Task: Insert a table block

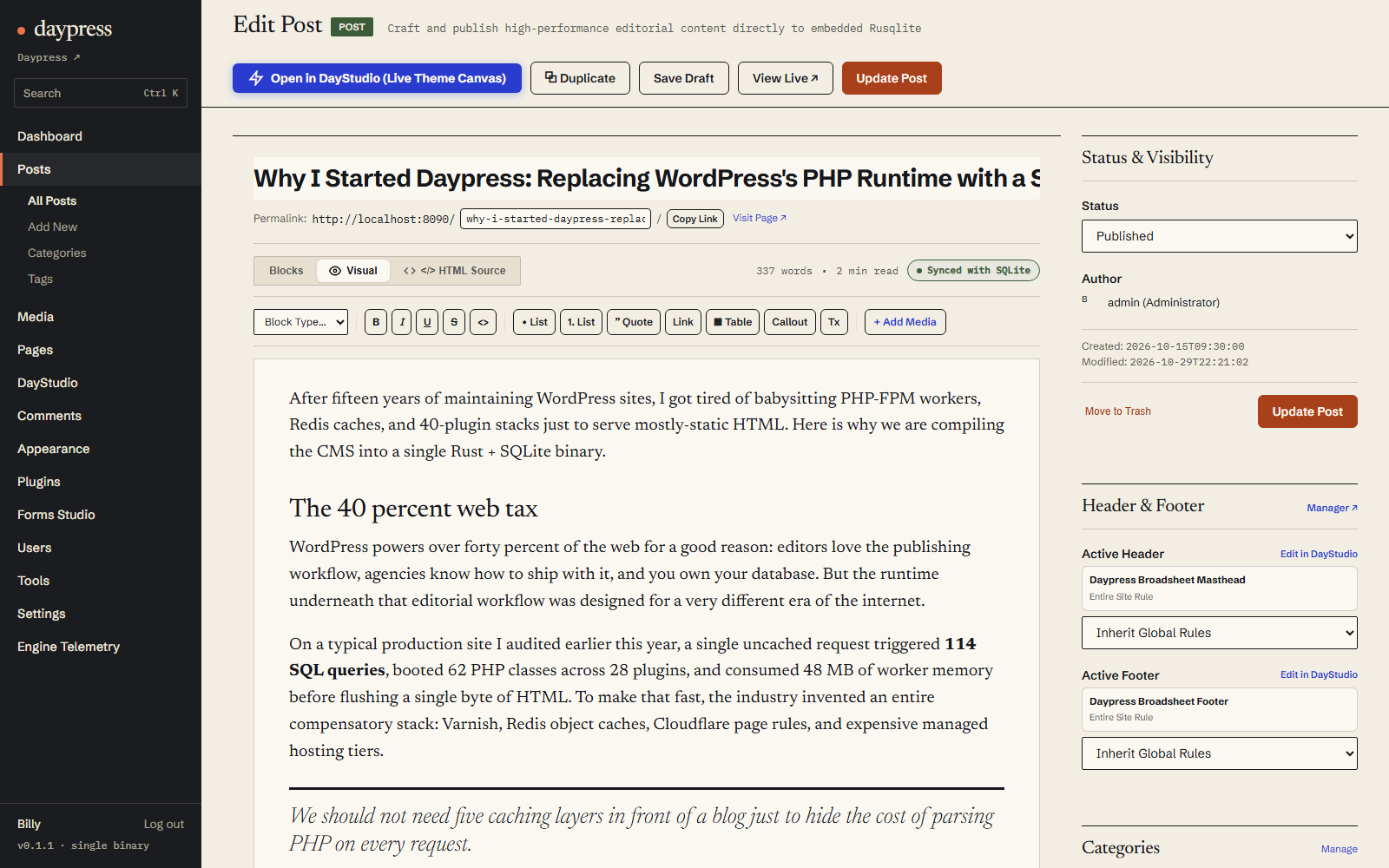Action: [x=733, y=322]
